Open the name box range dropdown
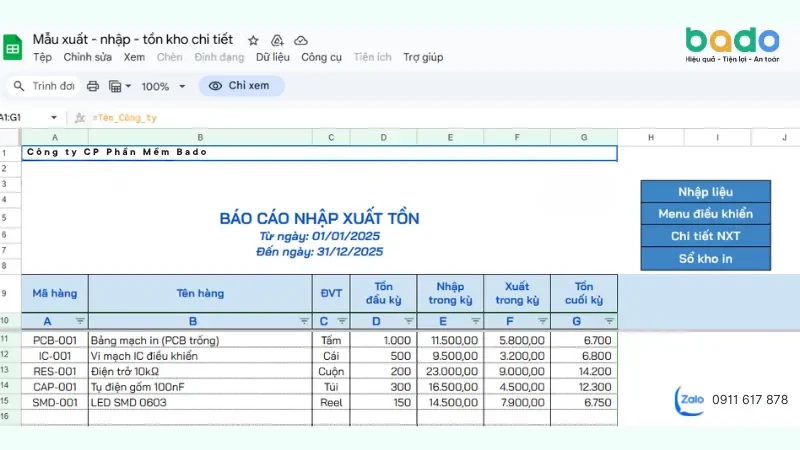800x450 pixels. tap(54, 117)
